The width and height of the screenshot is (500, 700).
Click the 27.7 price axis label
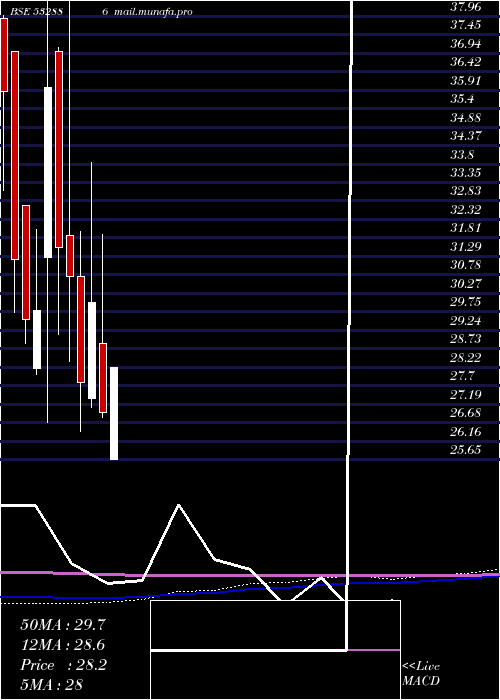(462, 376)
